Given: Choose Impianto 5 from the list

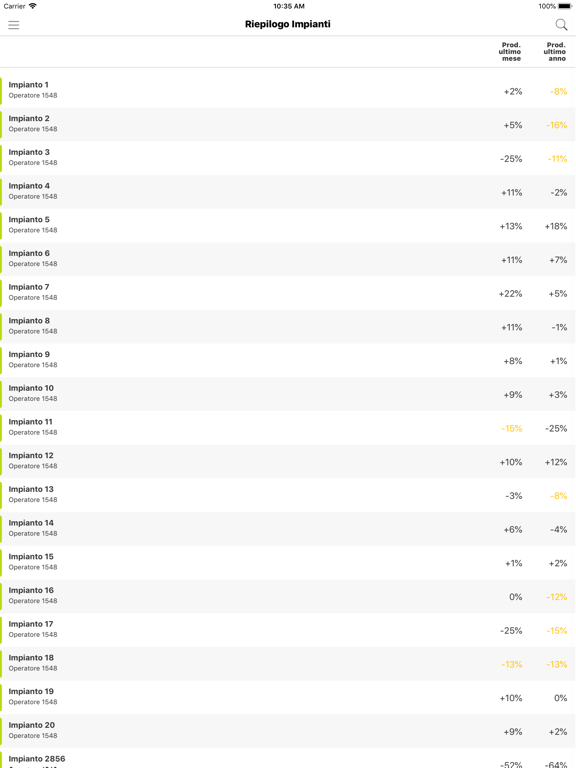Looking at the screenshot, I should click(x=288, y=226).
